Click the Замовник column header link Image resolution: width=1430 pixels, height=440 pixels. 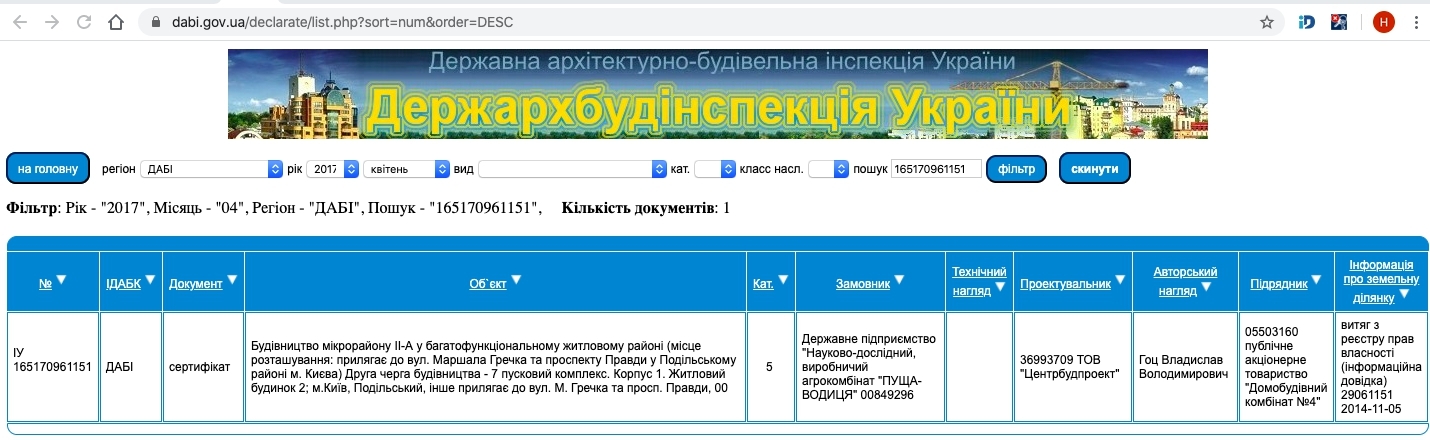point(862,283)
